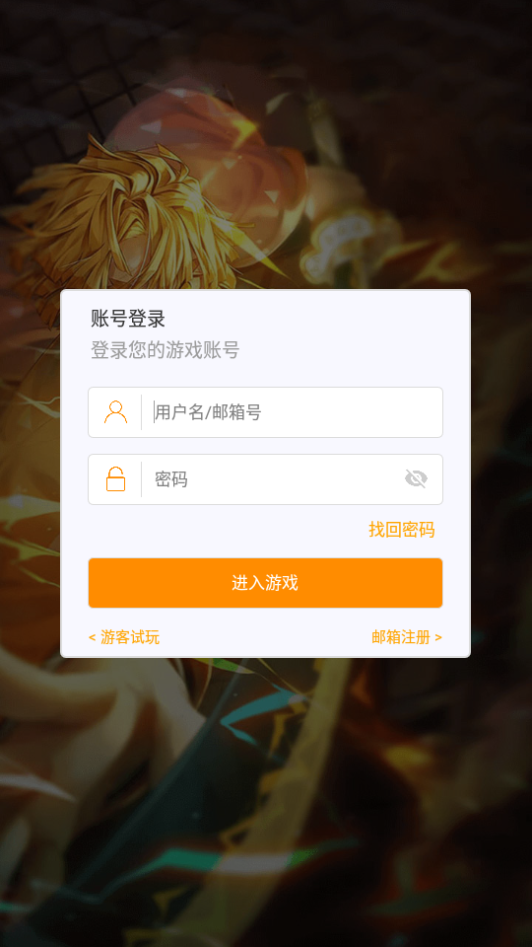Open the 找回密码 link
The height and width of the screenshot is (947, 532).
click(402, 530)
